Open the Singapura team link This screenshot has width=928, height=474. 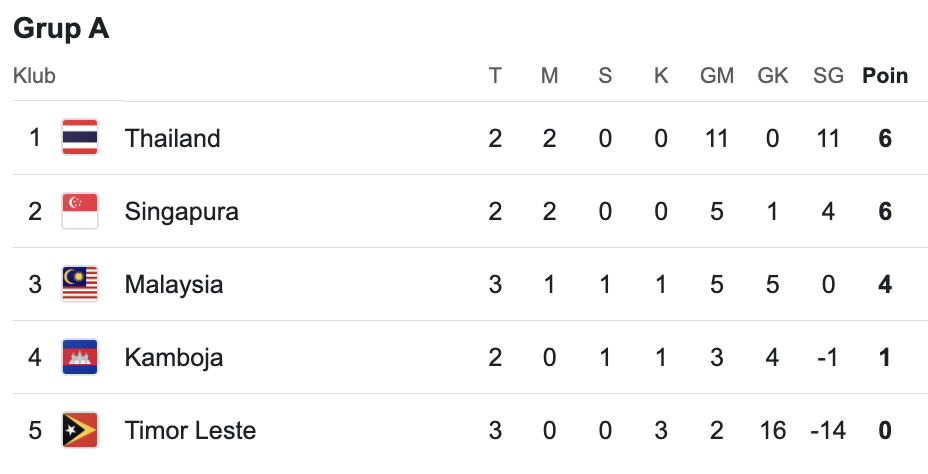182,212
